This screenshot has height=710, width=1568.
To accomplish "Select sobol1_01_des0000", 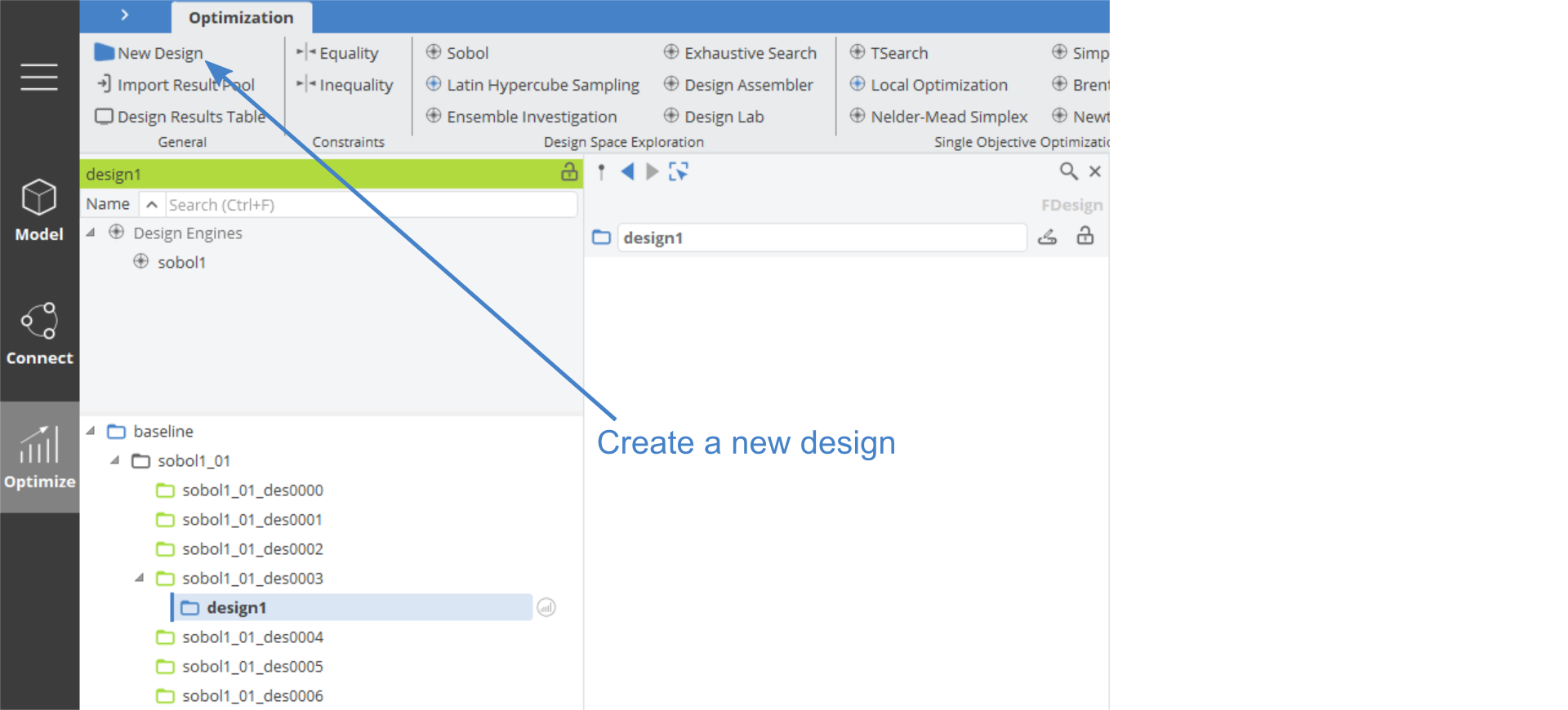I will pyautogui.click(x=252, y=490).
